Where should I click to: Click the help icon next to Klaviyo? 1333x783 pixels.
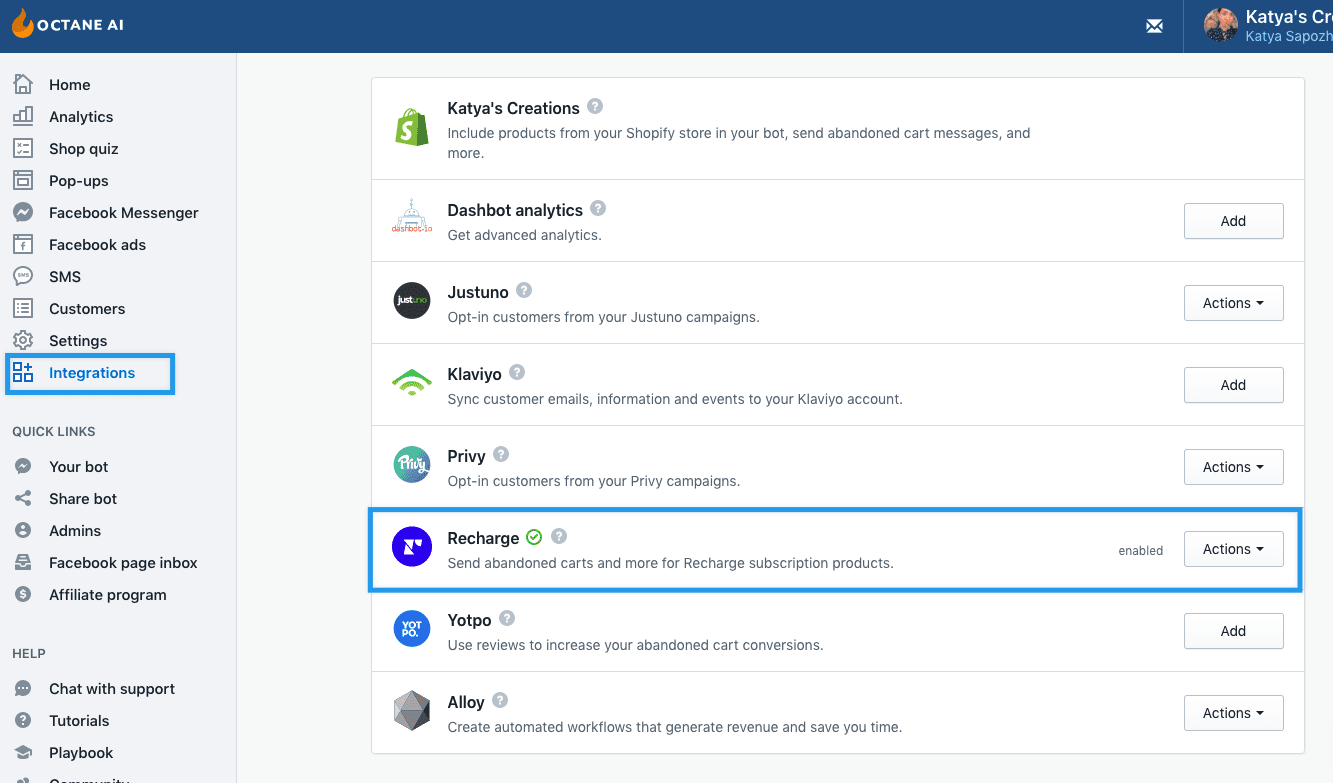[517, 372]
